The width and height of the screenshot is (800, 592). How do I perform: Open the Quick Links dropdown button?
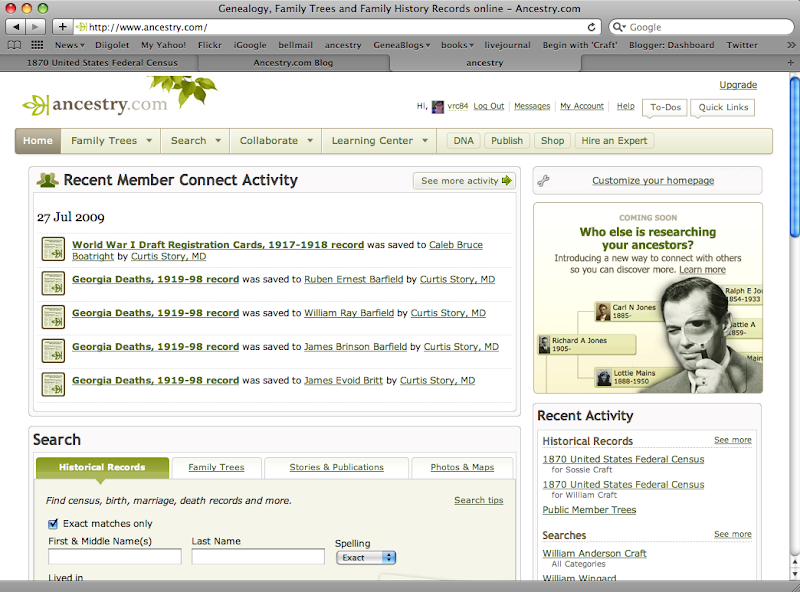pos(723,107)
